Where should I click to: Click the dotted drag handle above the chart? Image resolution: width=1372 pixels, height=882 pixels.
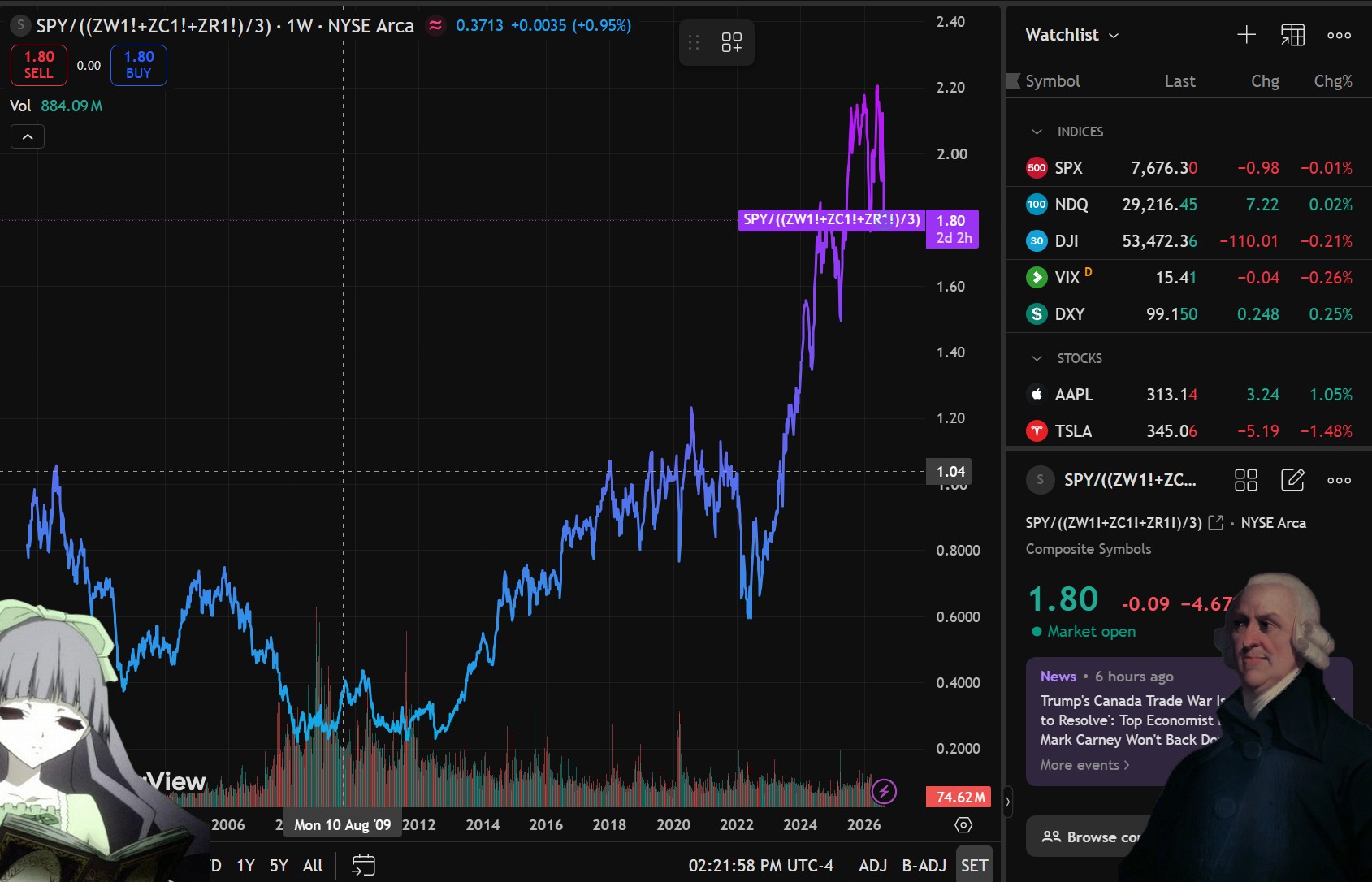click(x=694, y=42)
